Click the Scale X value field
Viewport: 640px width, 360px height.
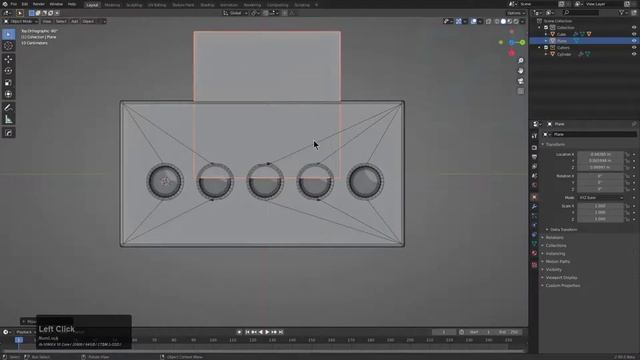coord(600,207)
